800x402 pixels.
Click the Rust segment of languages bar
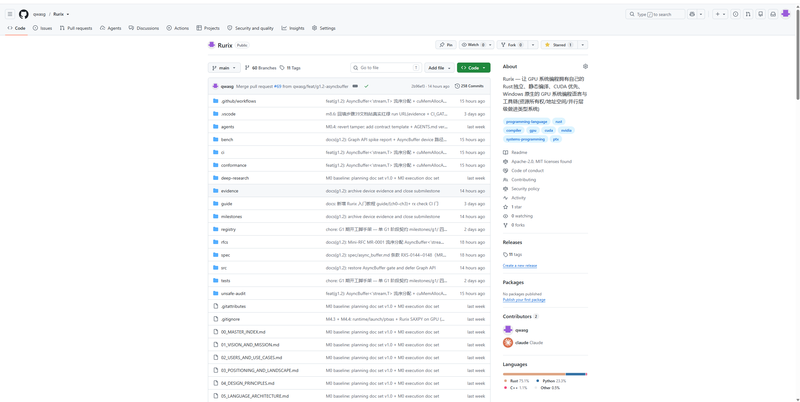pyautogui.click(x=534, y=374)
